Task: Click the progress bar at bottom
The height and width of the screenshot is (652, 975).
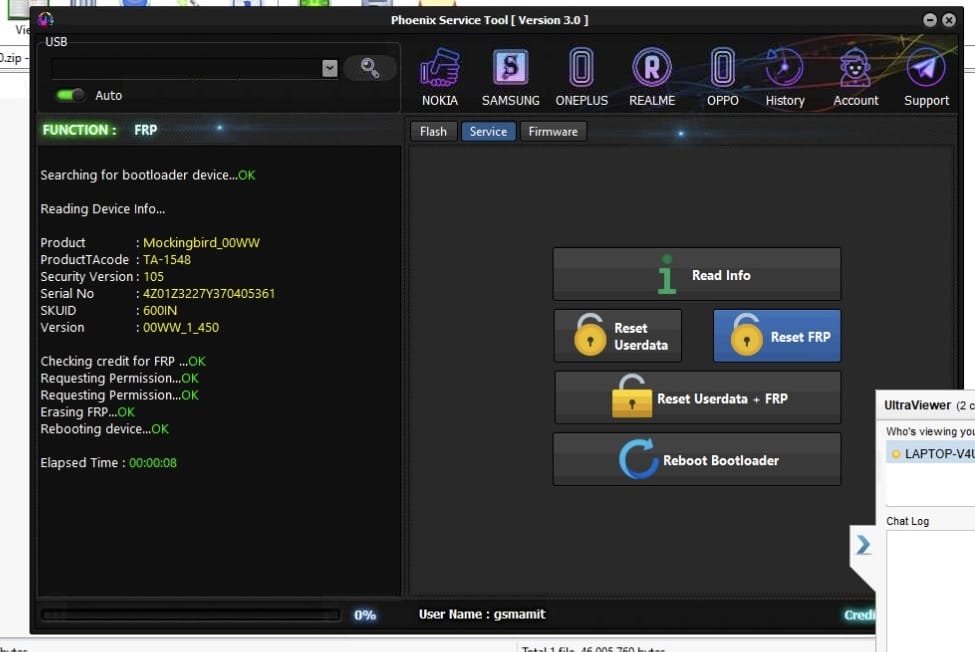Action: coord(190,615)
